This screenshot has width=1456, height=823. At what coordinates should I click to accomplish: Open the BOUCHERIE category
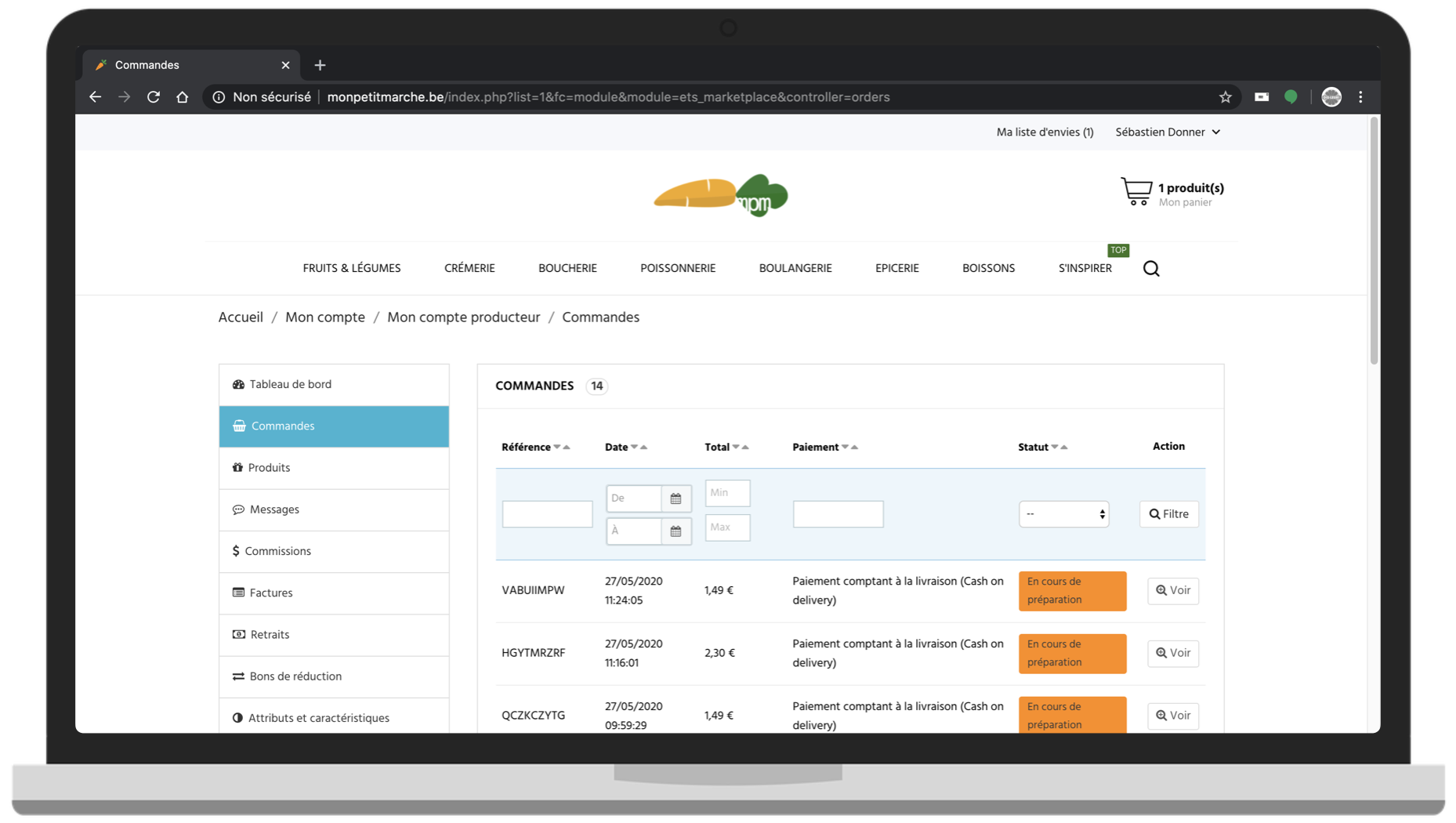pos(567,268)
